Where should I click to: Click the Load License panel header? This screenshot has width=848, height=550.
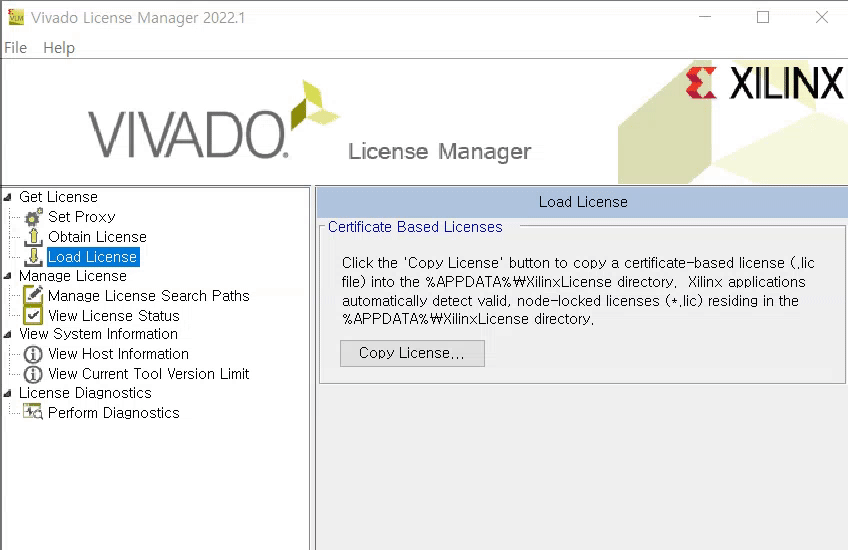582,202
